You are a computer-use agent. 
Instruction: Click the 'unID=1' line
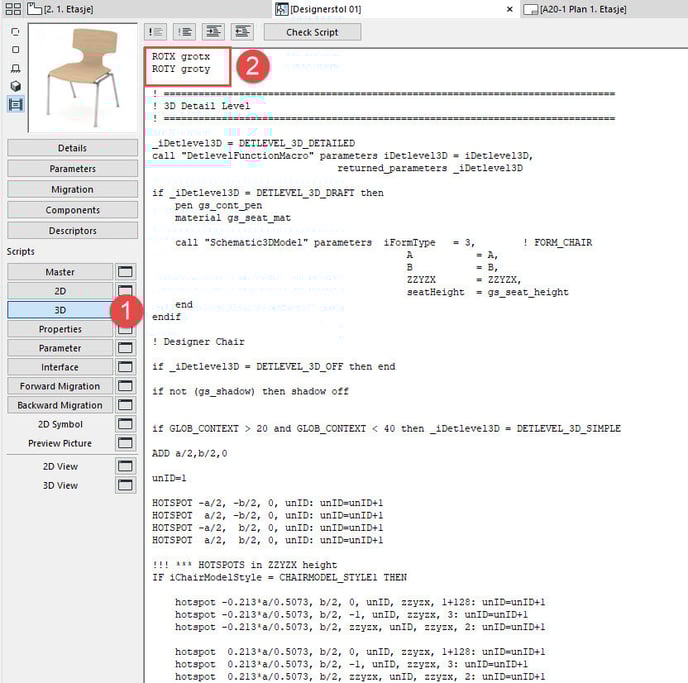169,478
